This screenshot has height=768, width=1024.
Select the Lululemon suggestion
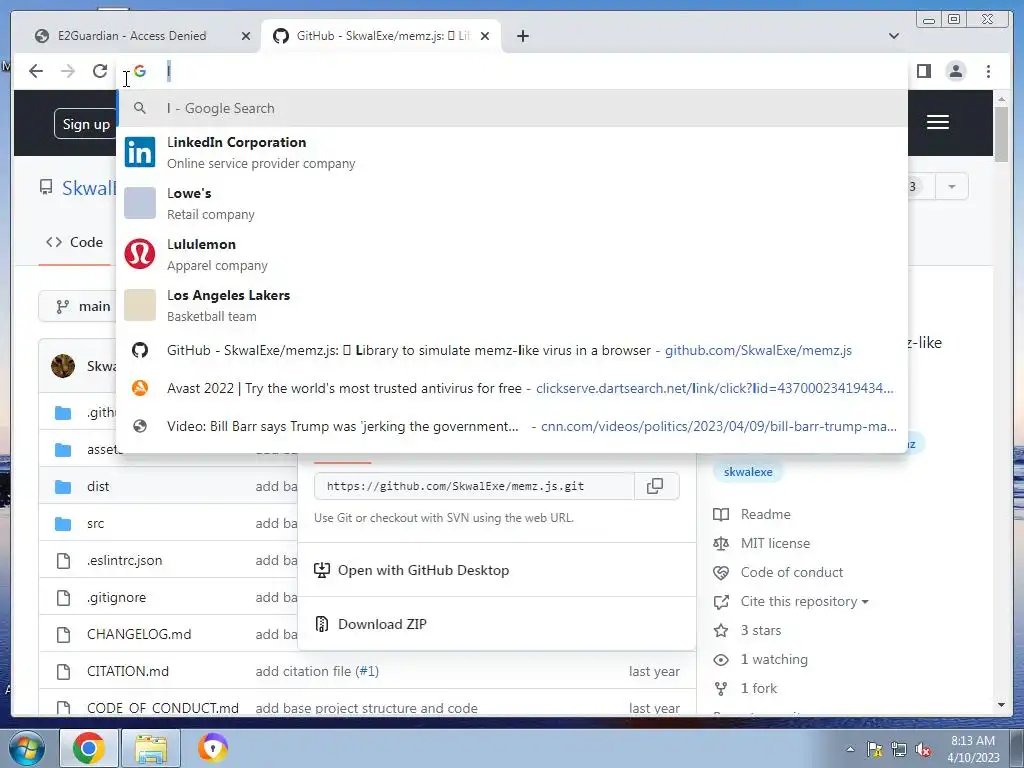[513, 254]
